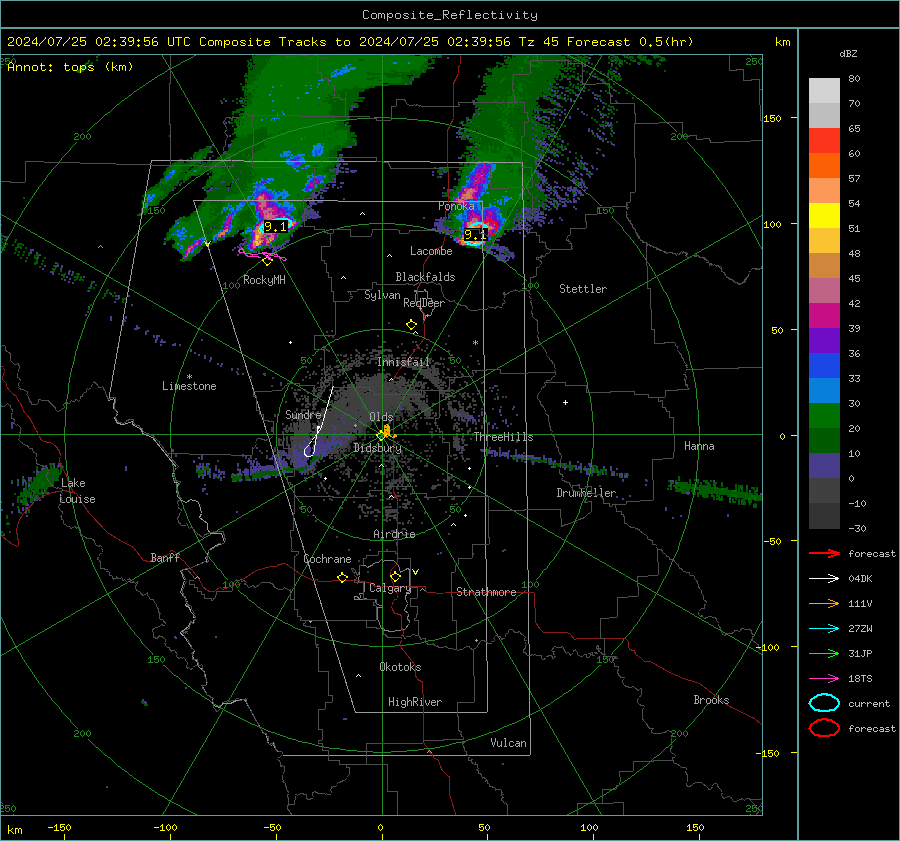Click the Calgary city label
The image size is (900, 841).
390,588
